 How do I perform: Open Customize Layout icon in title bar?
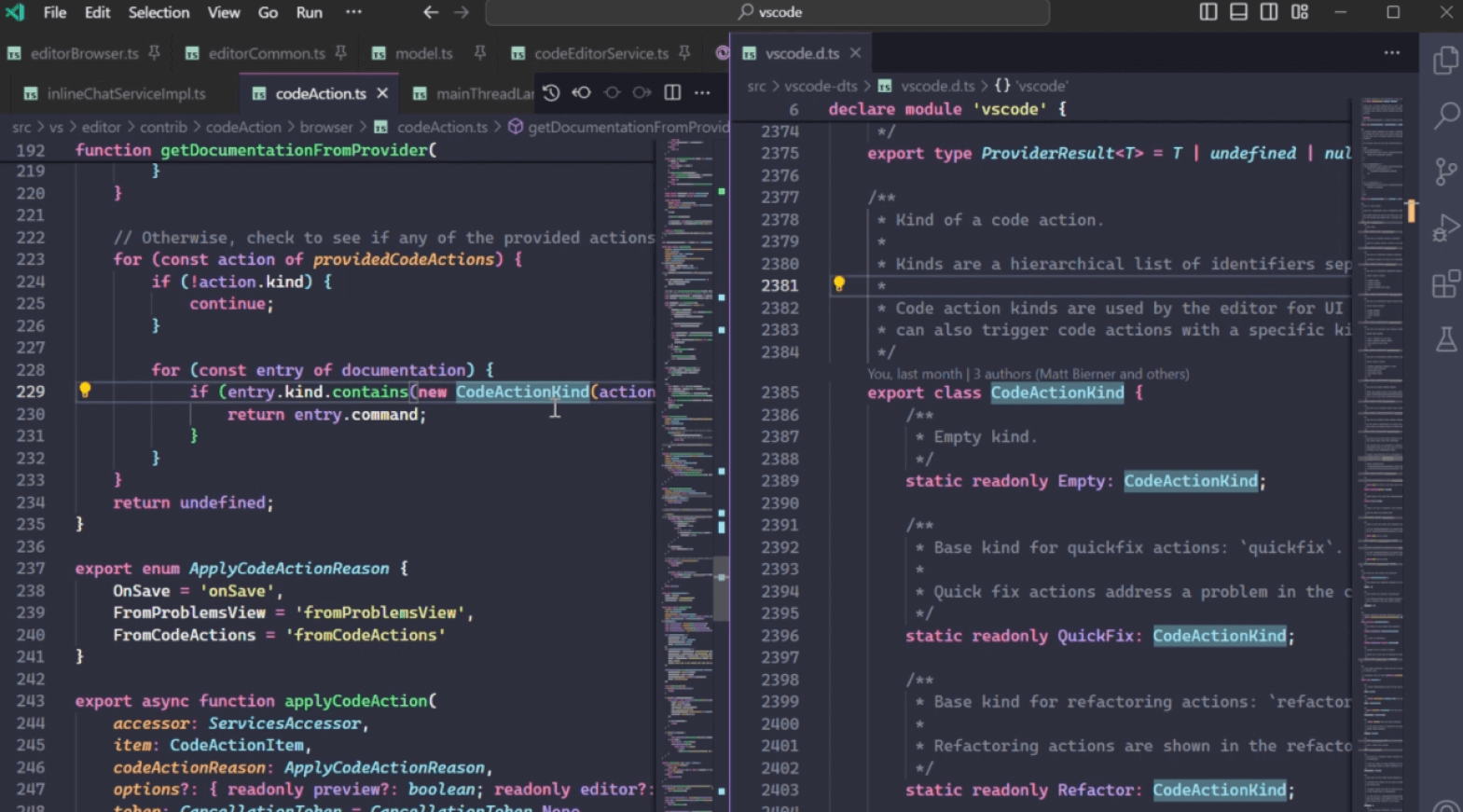tap(1300, 12)
